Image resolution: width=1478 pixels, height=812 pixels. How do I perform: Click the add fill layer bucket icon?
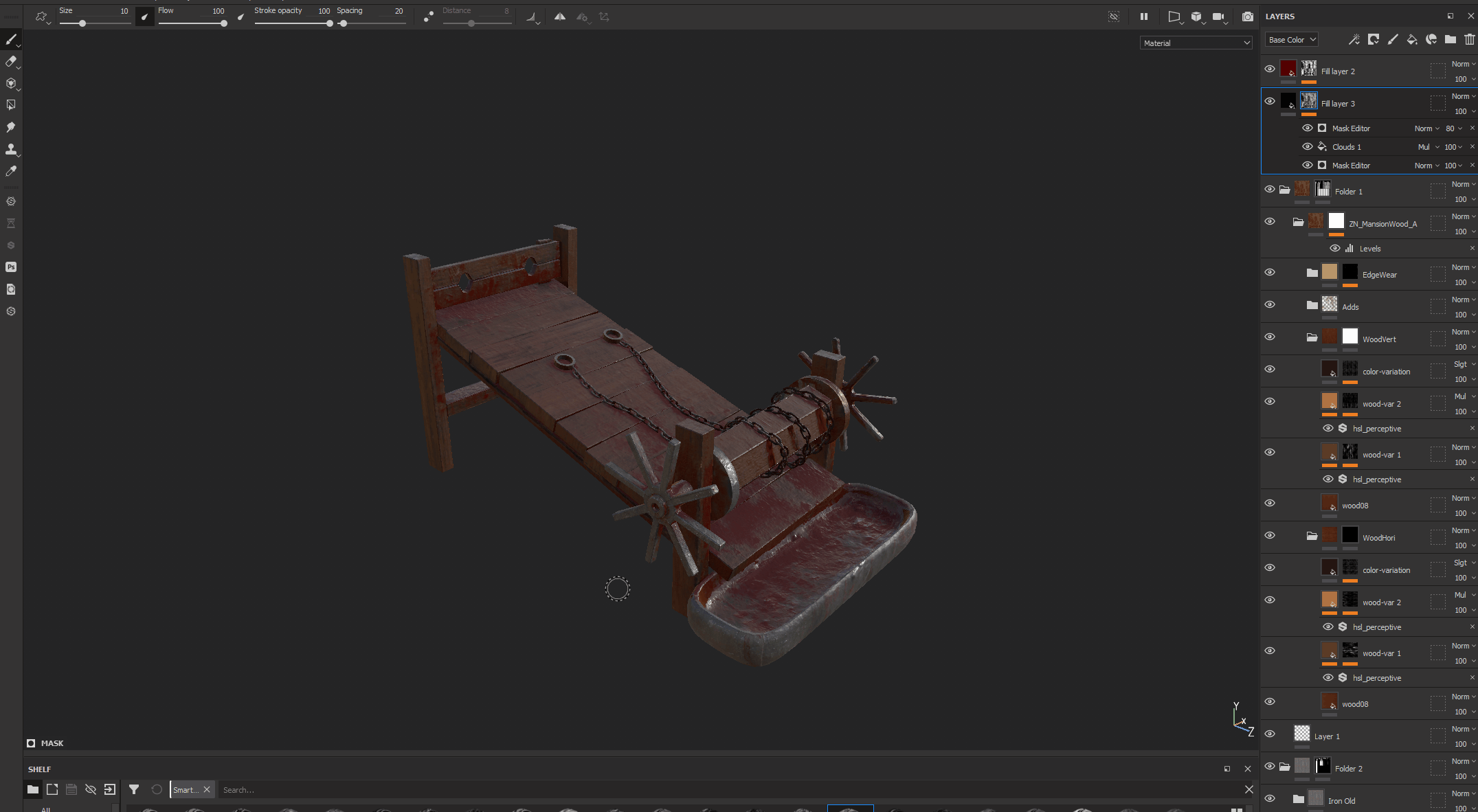click(x=1411, y=40)
